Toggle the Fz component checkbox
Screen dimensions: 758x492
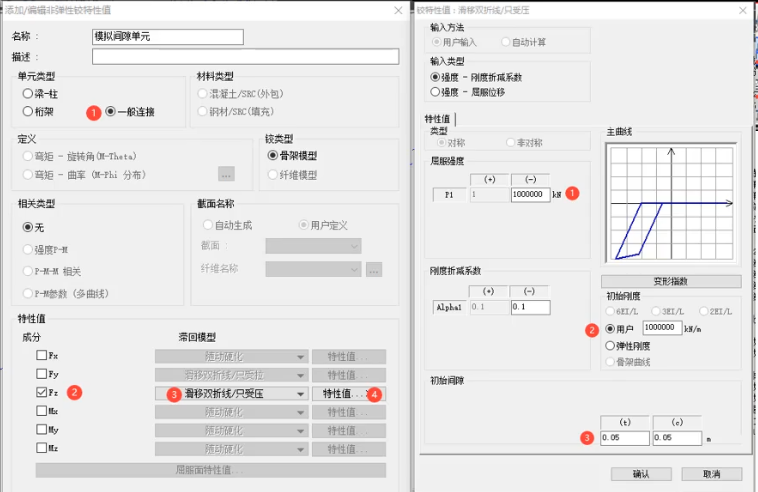click(40, 393)
